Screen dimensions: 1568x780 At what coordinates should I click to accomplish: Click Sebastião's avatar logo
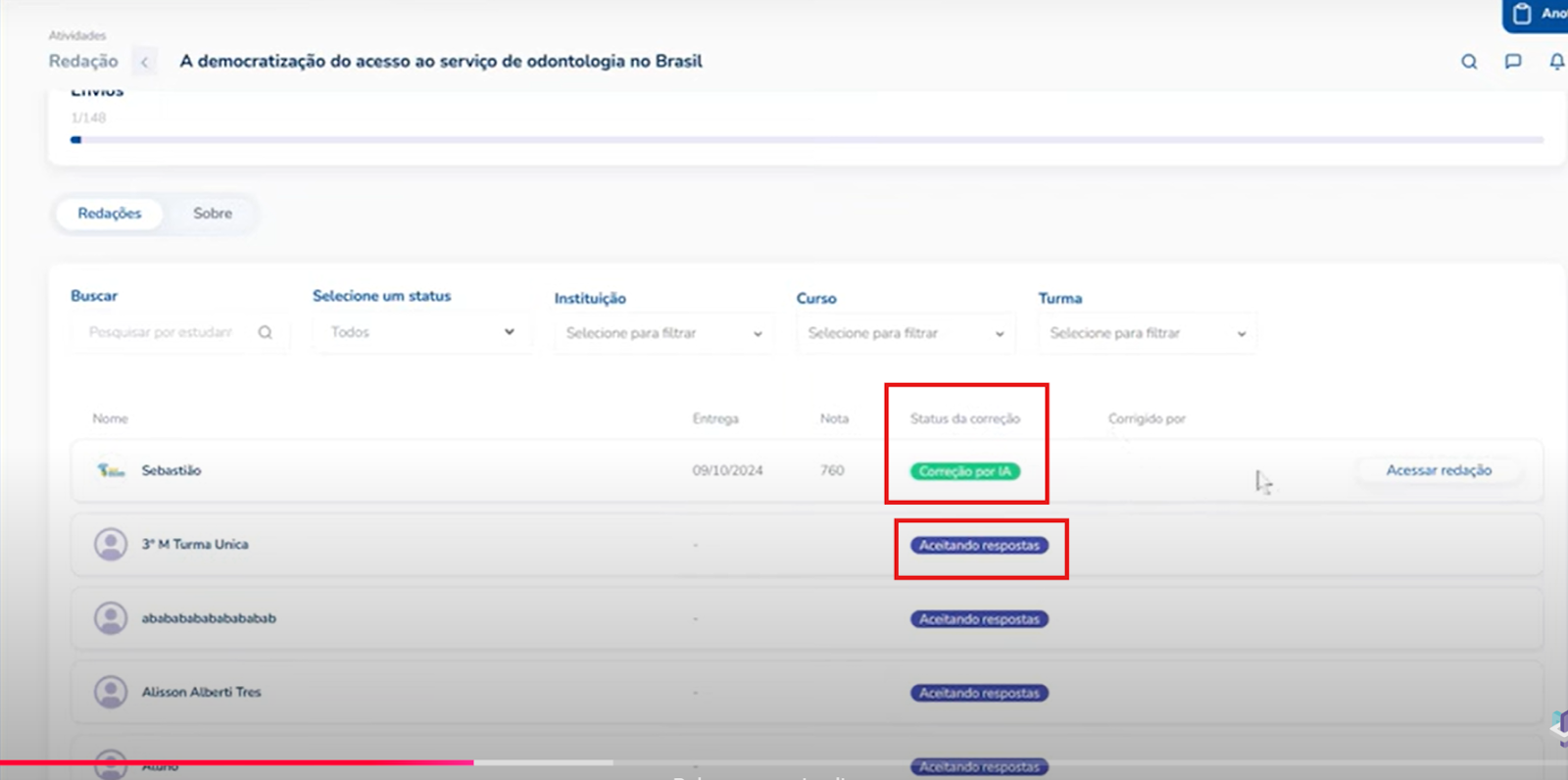click(111, 470)
